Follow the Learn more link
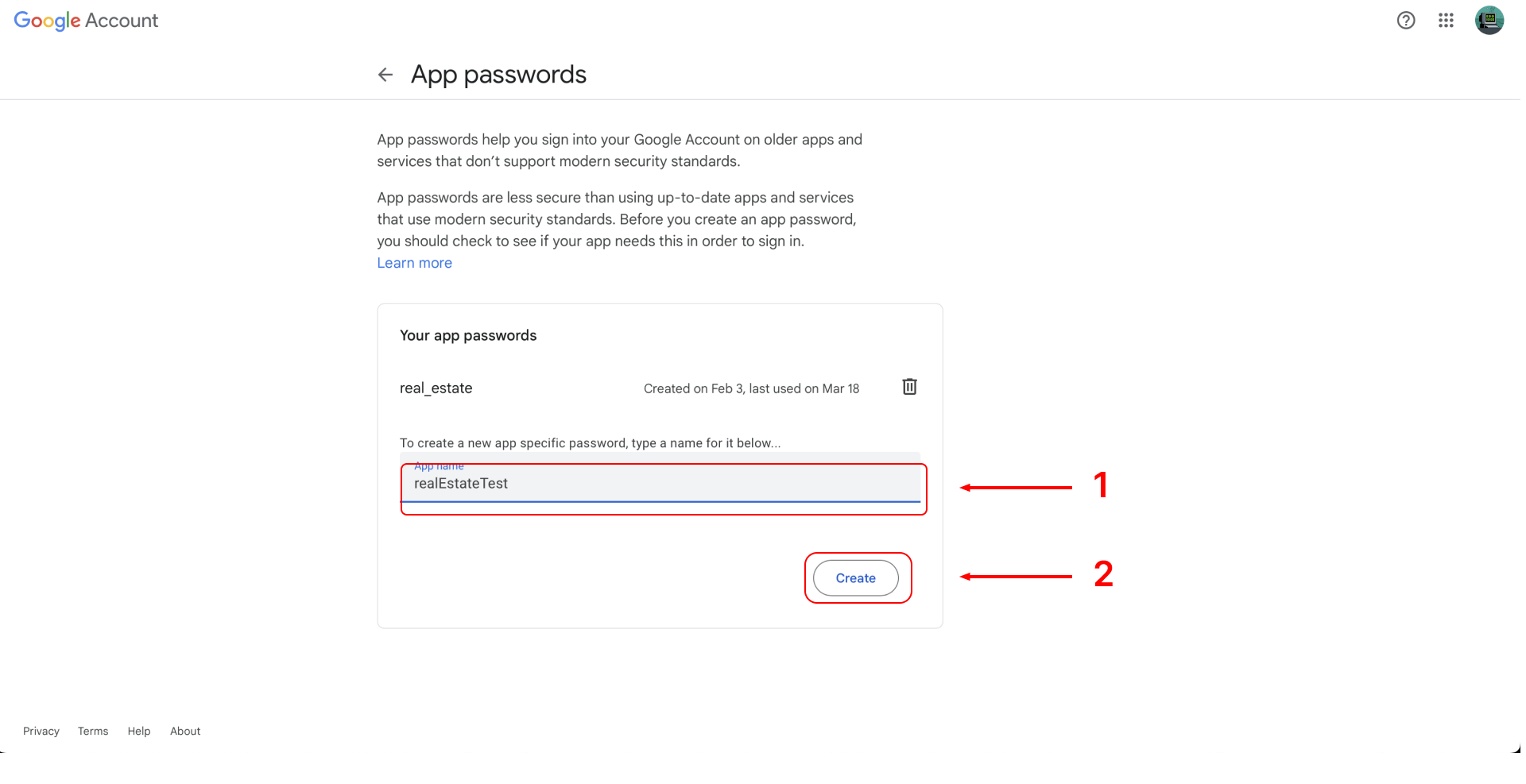 [414, 263]
